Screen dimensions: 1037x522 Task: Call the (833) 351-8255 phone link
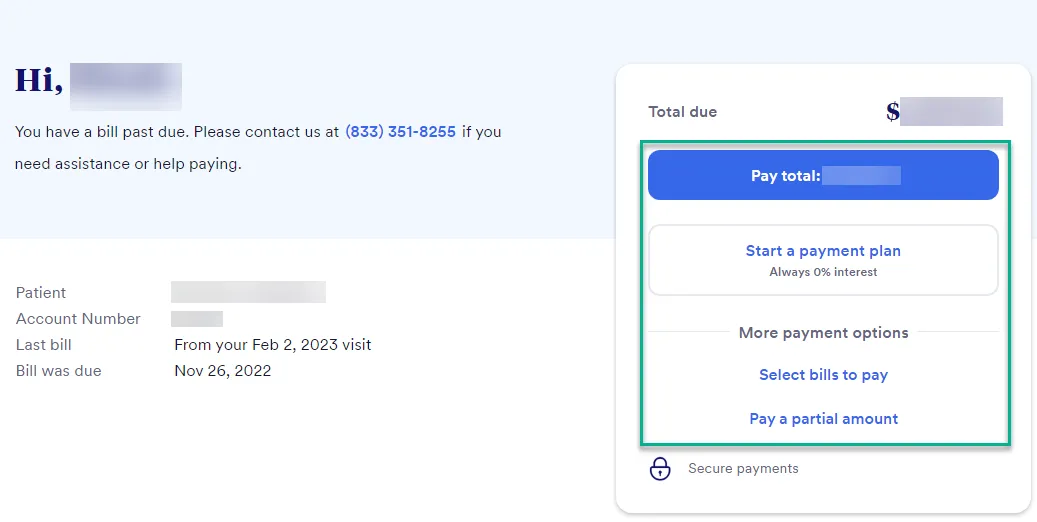point(400,132)
